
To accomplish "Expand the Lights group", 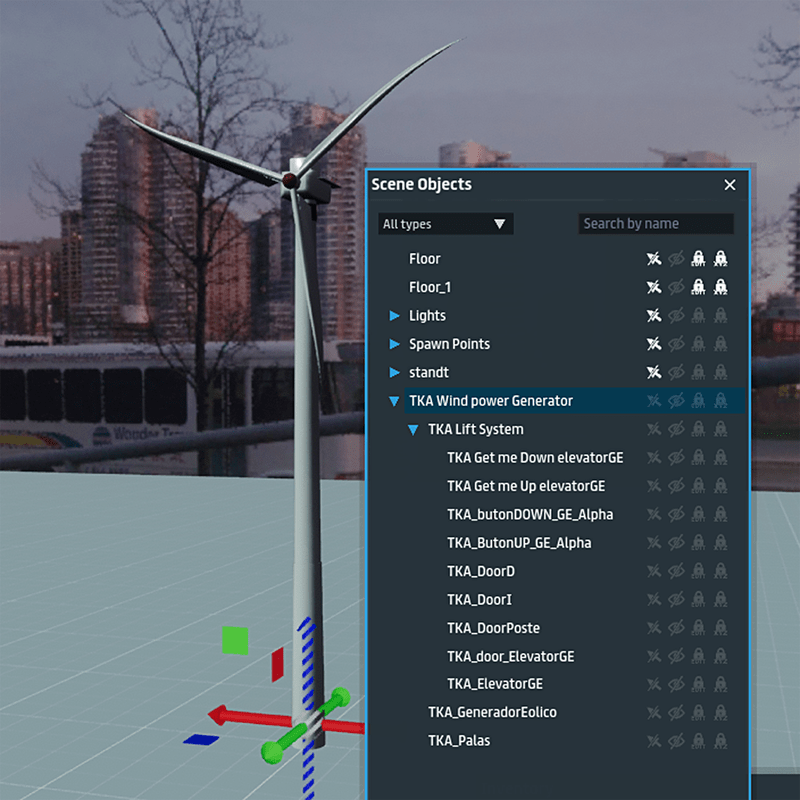I will pos(395,316).
